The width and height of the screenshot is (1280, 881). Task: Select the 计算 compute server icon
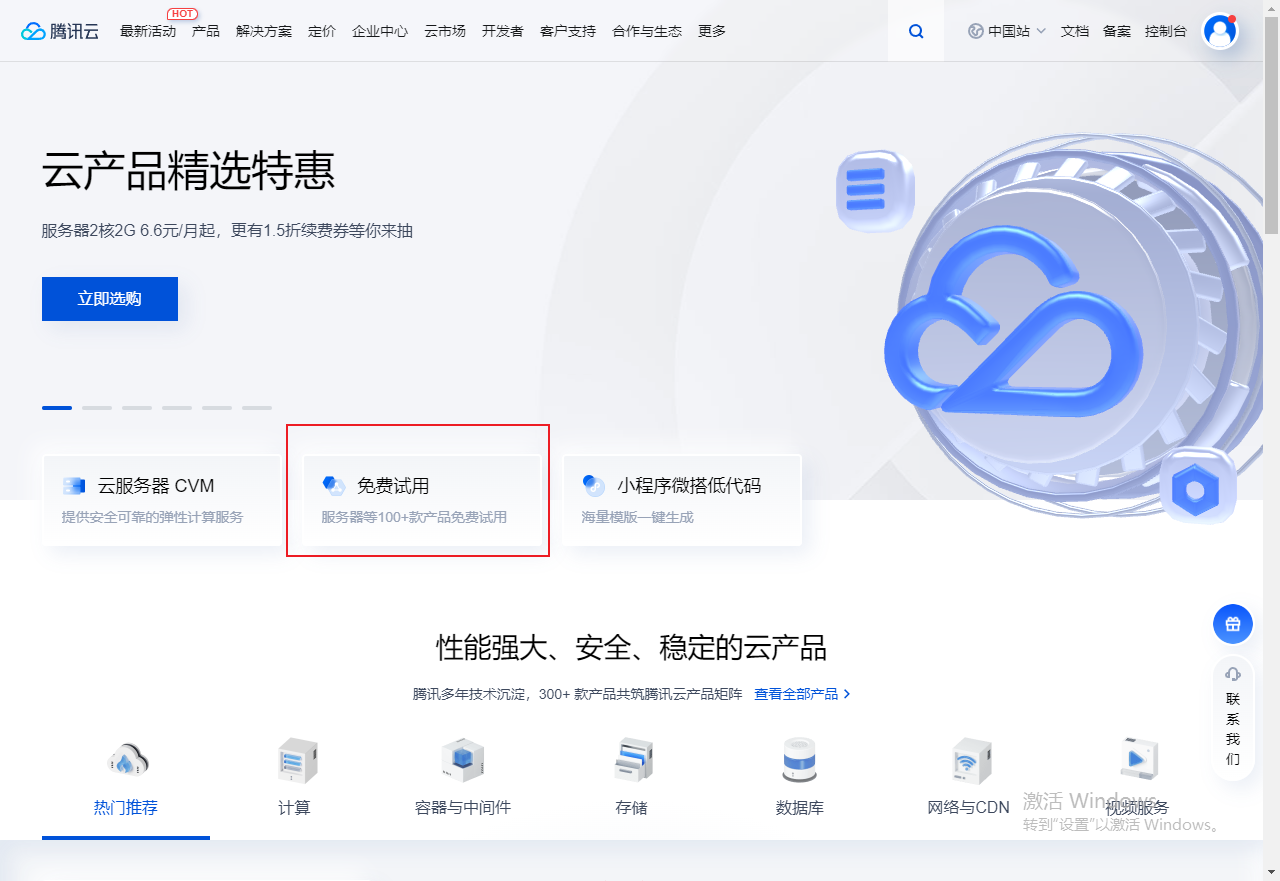click(295, 760)
